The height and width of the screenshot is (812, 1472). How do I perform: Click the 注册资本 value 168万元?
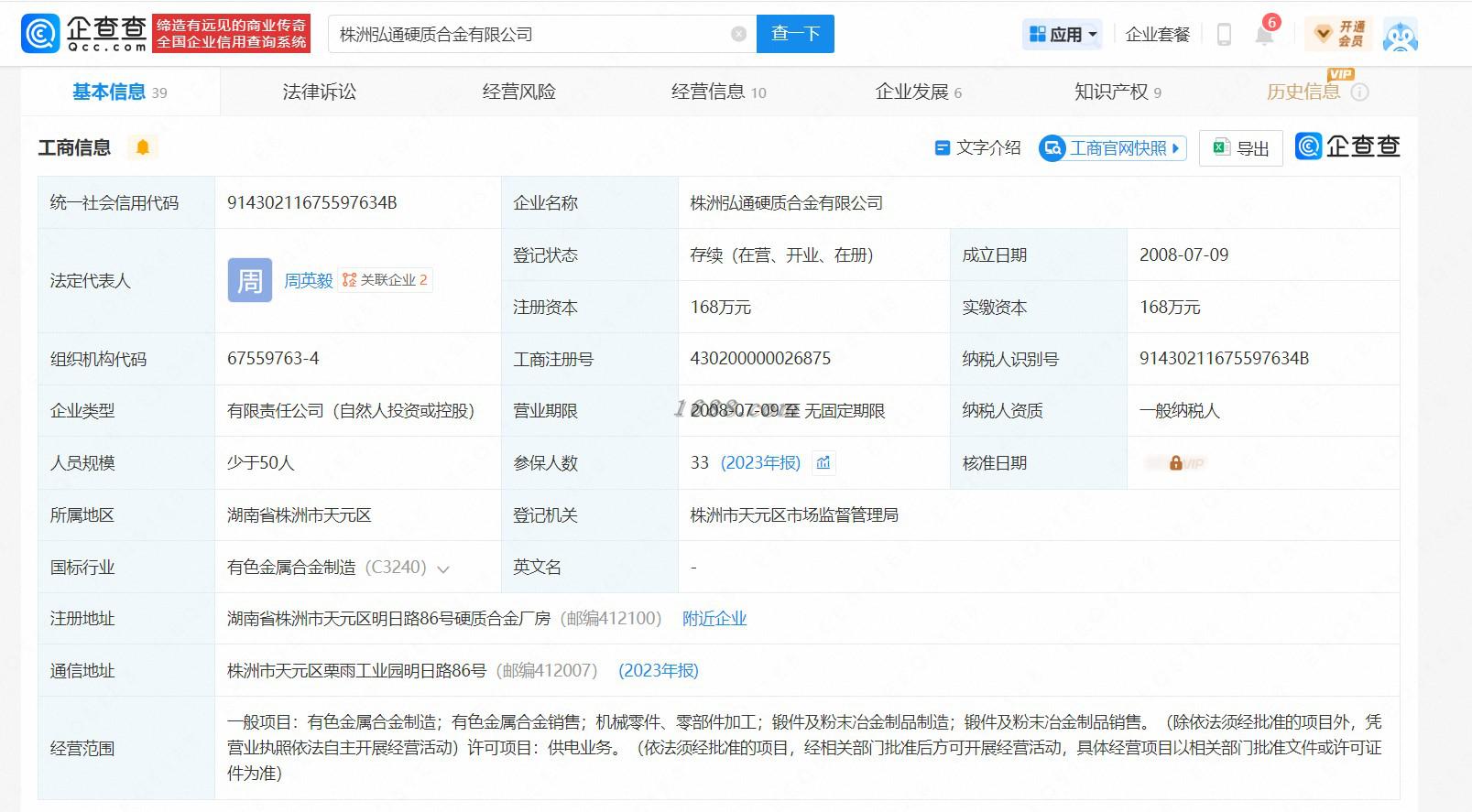tap(721, 308)
